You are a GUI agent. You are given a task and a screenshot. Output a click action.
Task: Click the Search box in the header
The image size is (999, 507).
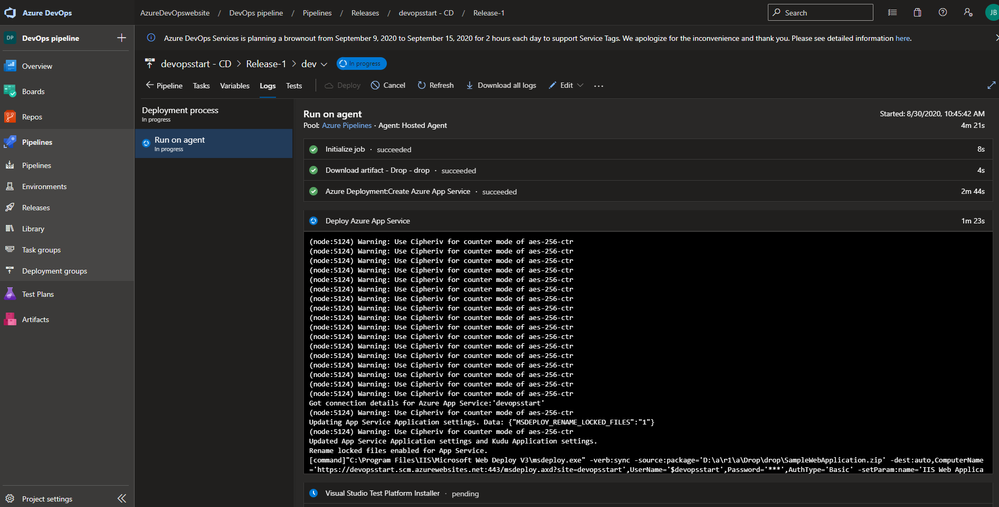(821, 13)
